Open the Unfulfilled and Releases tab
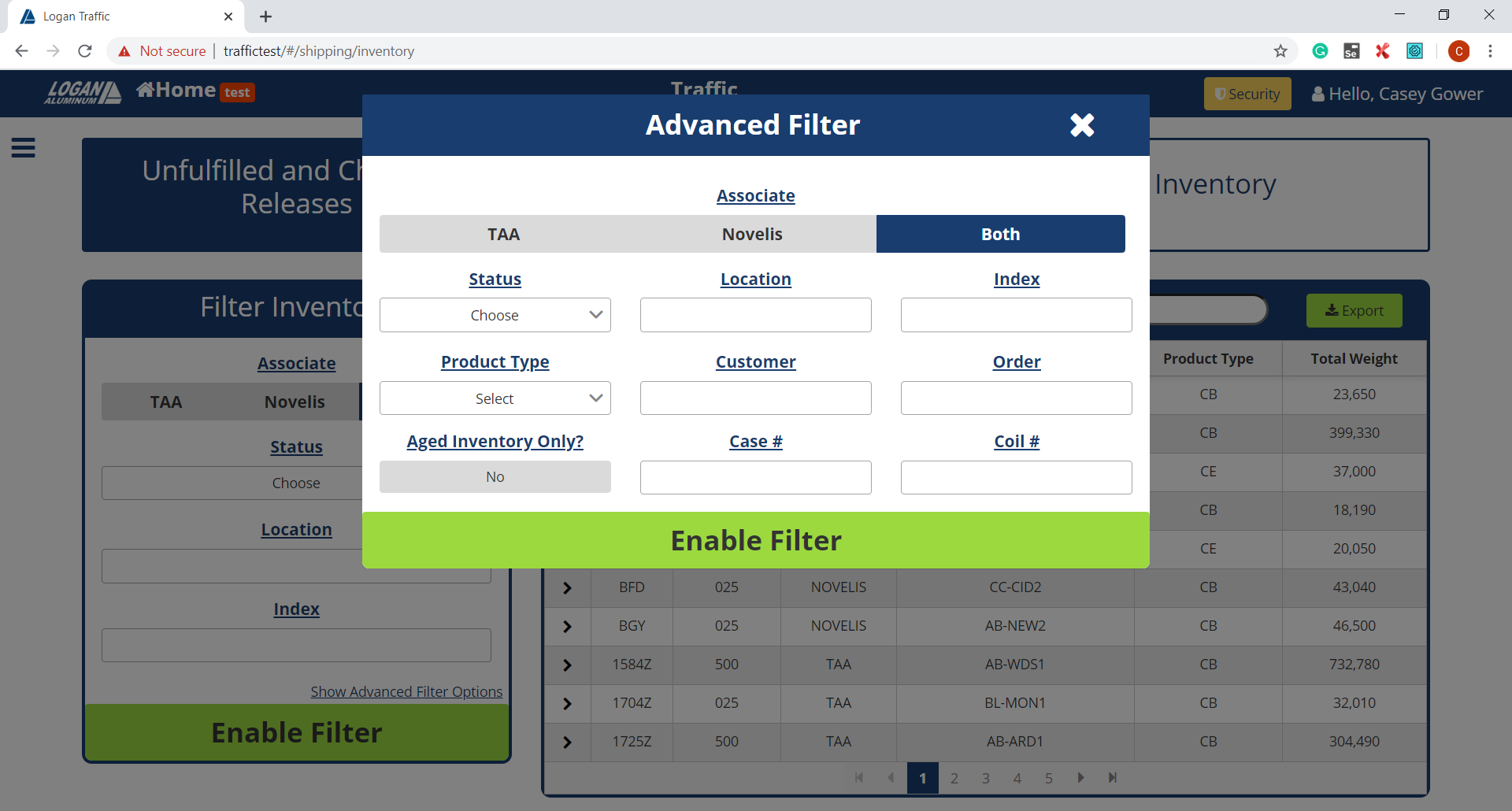 (223, 195)
